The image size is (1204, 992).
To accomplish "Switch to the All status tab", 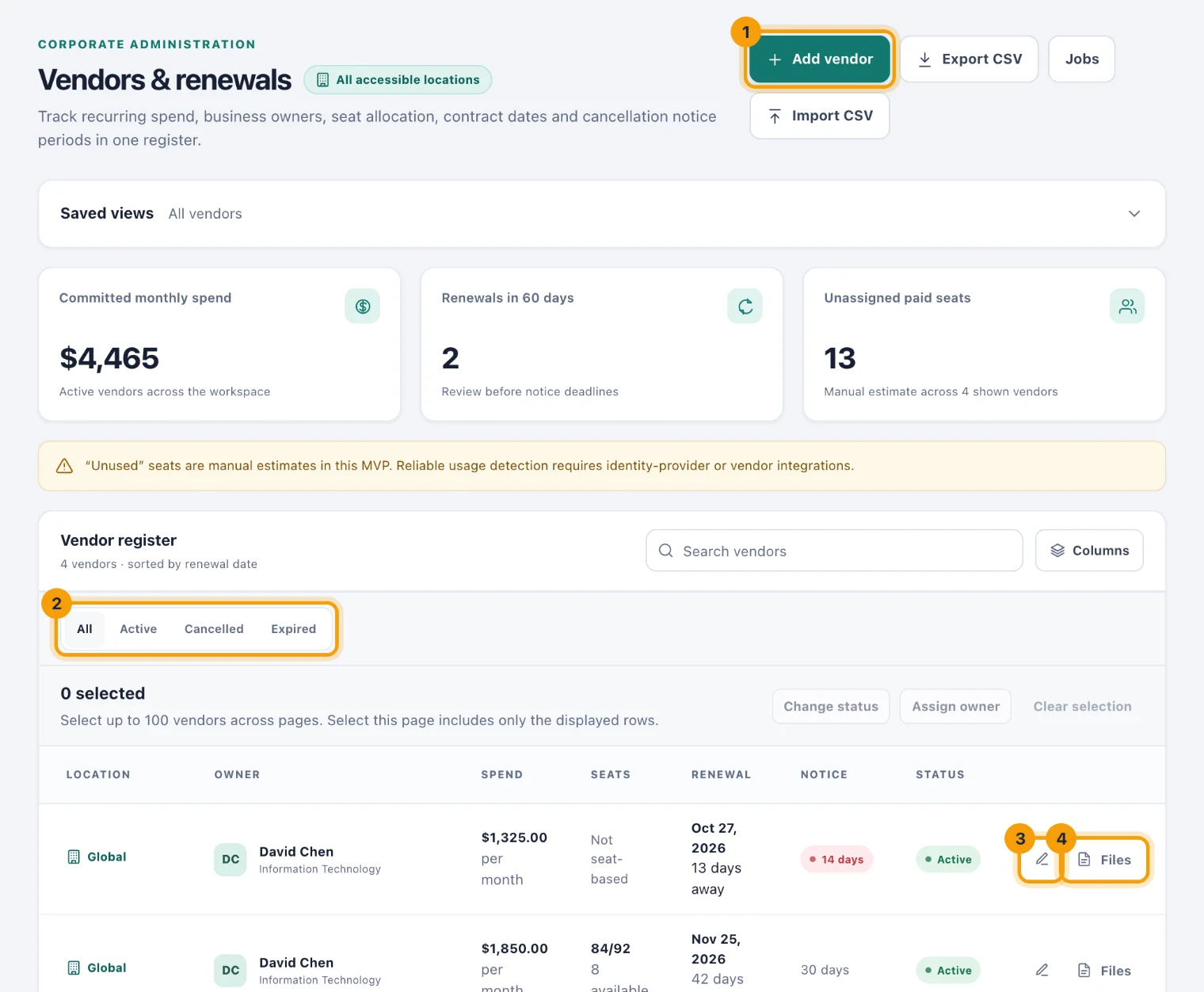I will click(x=85, y=629).
